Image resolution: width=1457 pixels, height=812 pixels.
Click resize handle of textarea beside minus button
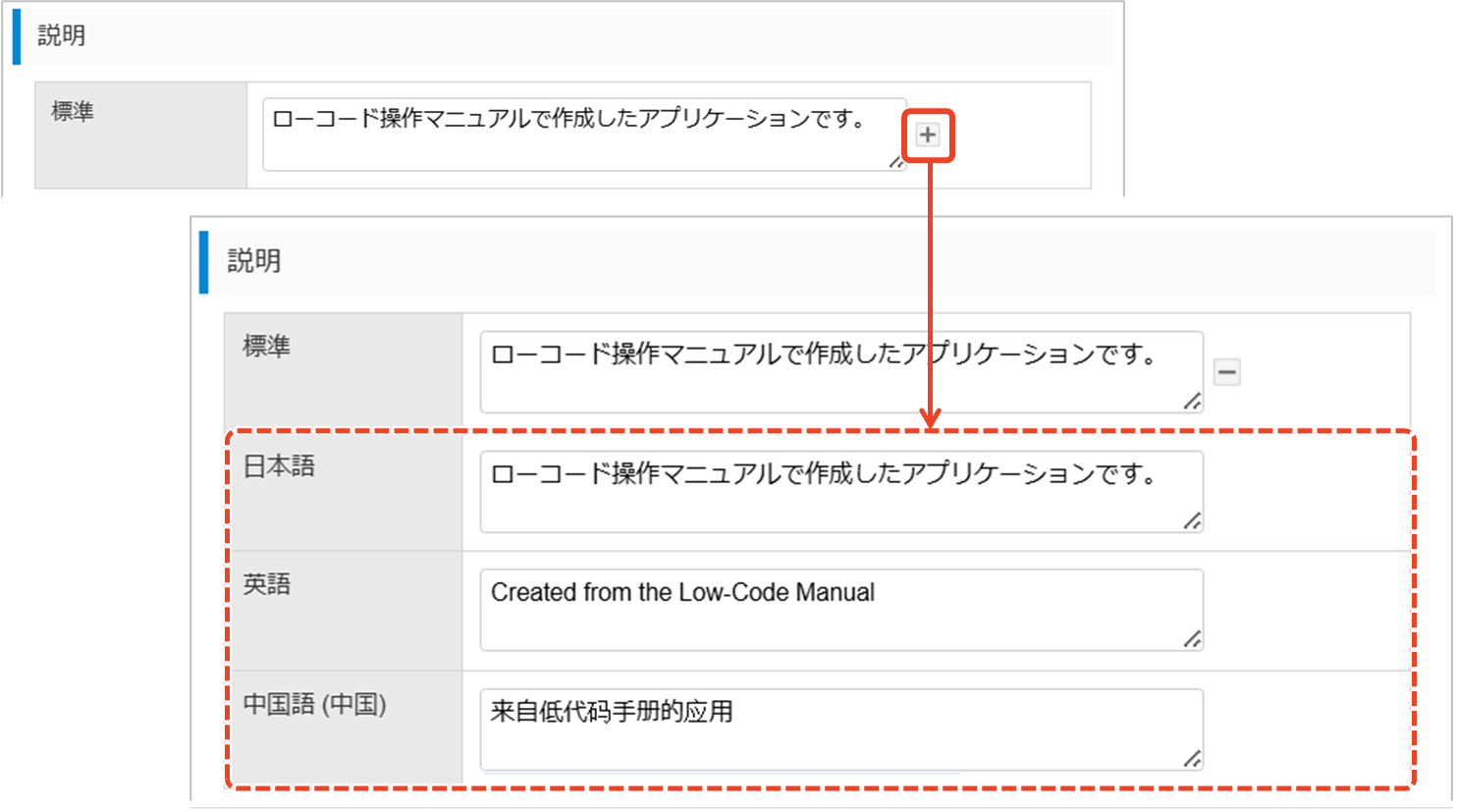[1192, 402]
